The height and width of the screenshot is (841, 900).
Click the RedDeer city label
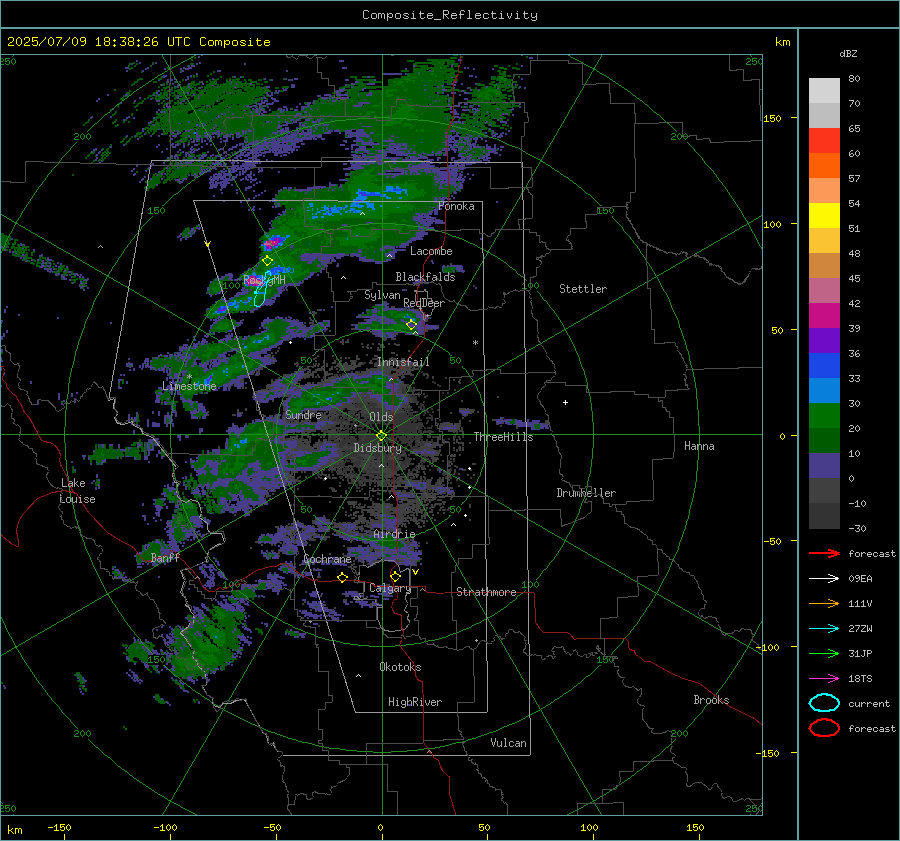click(x=424, y=303)
